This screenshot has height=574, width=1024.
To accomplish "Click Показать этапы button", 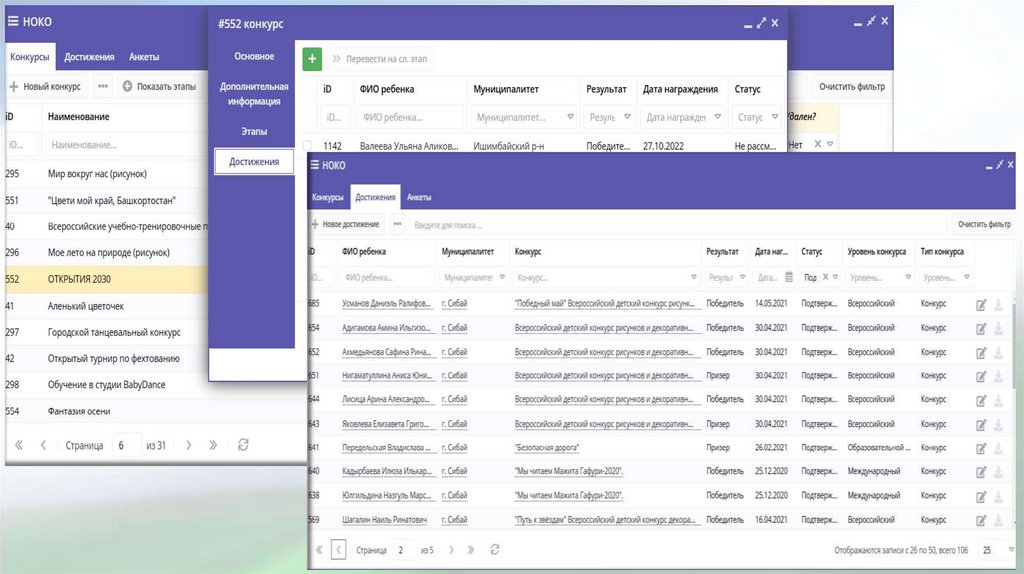I will tap(159, 86).
